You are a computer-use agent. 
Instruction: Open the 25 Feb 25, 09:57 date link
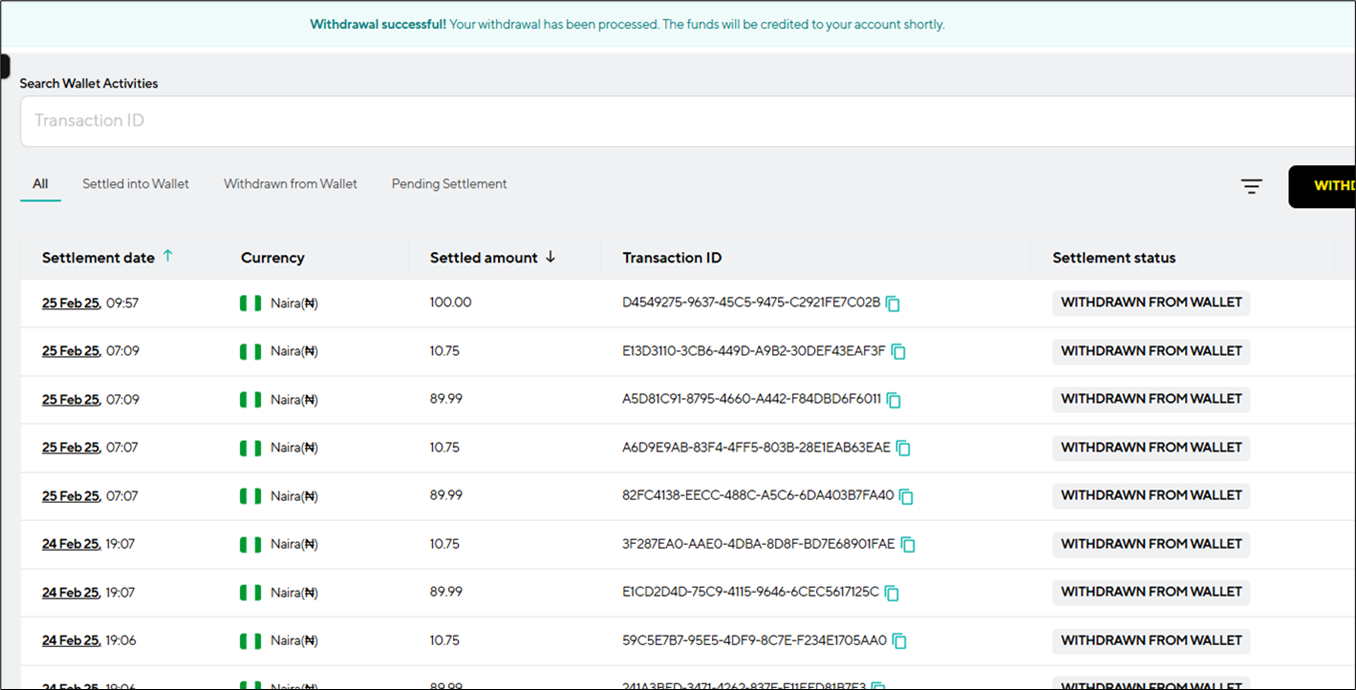pyautogui.click(x=70, y=303)
